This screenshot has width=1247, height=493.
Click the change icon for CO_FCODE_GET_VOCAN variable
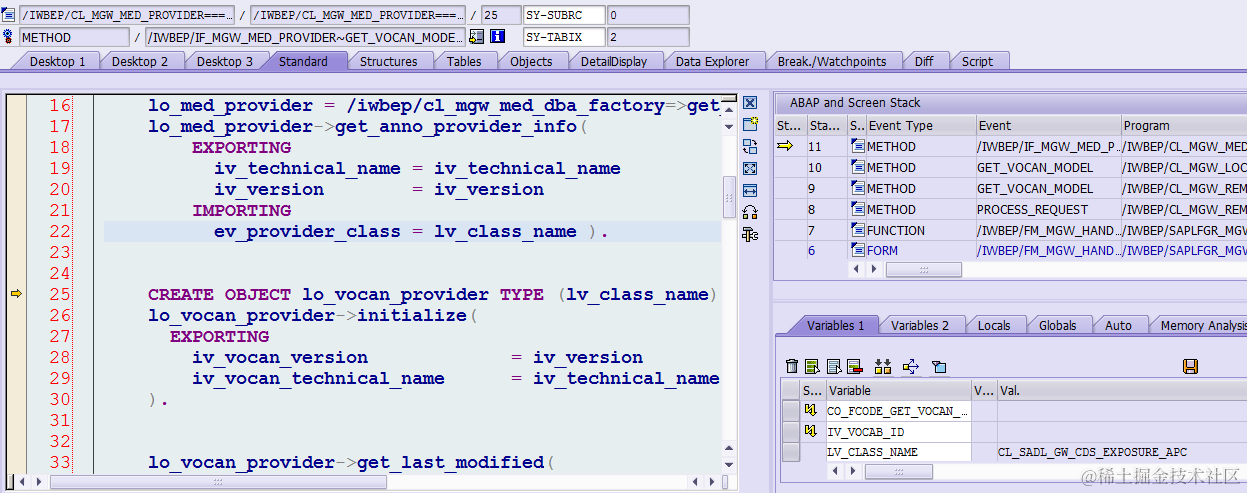(x=812, y=410)
